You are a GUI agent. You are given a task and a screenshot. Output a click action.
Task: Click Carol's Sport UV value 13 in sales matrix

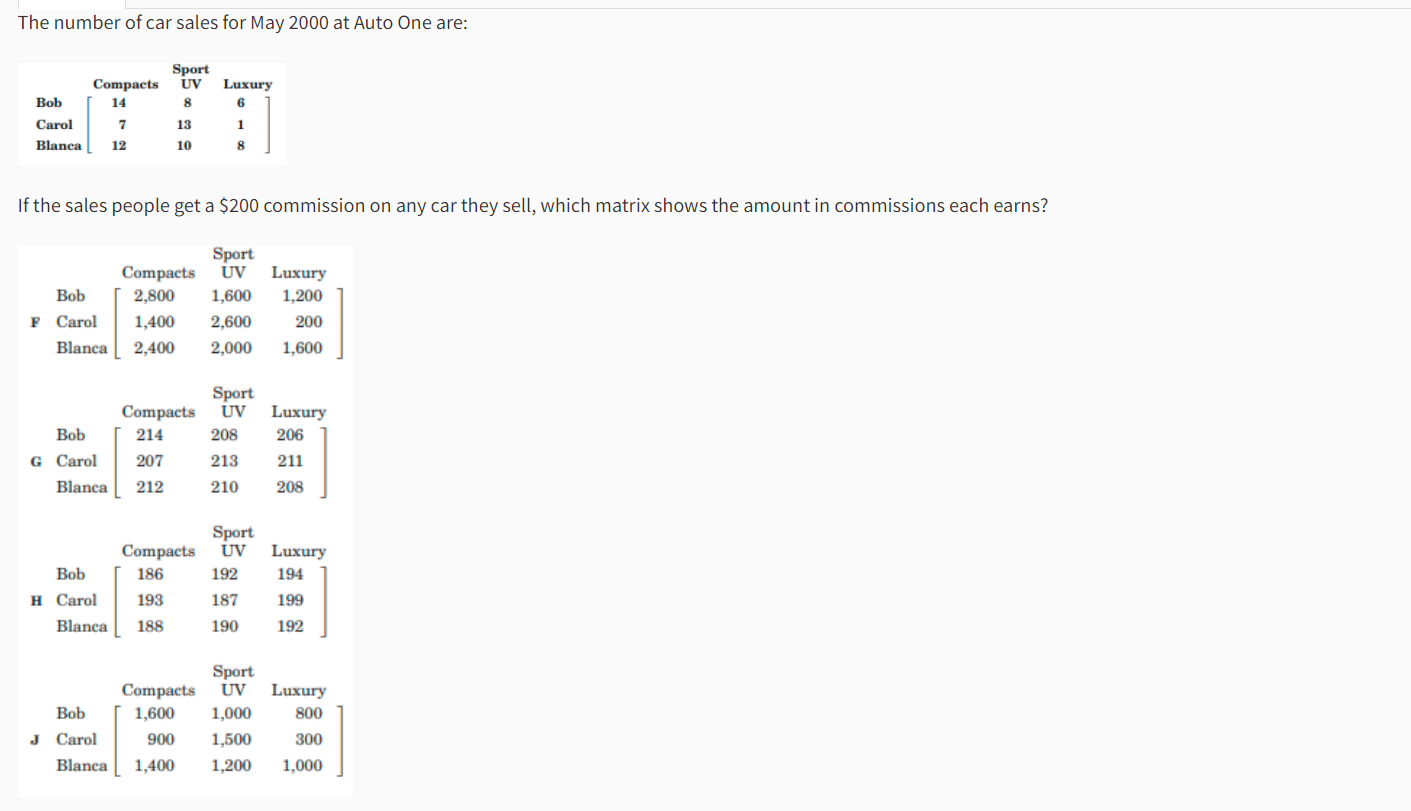(184, 124)
